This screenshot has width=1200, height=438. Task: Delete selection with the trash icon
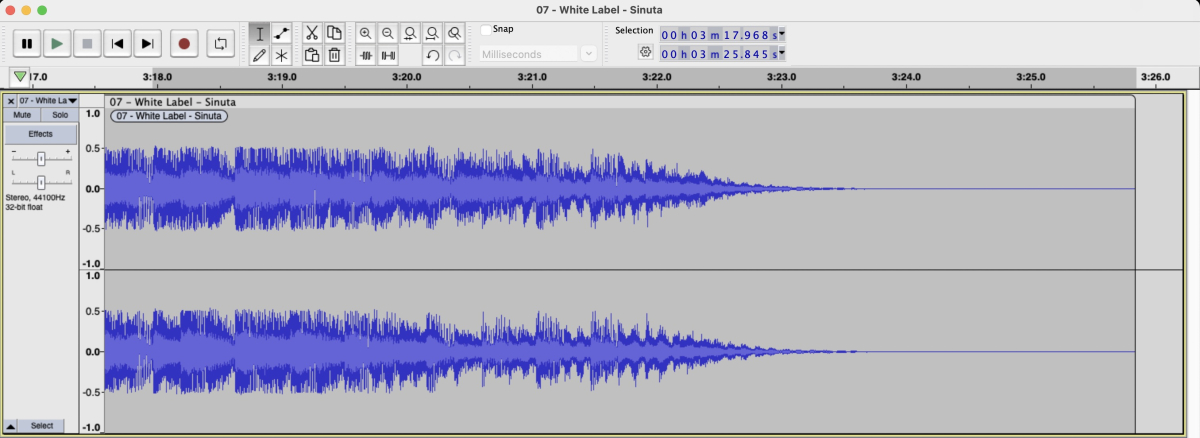point(335,56)
